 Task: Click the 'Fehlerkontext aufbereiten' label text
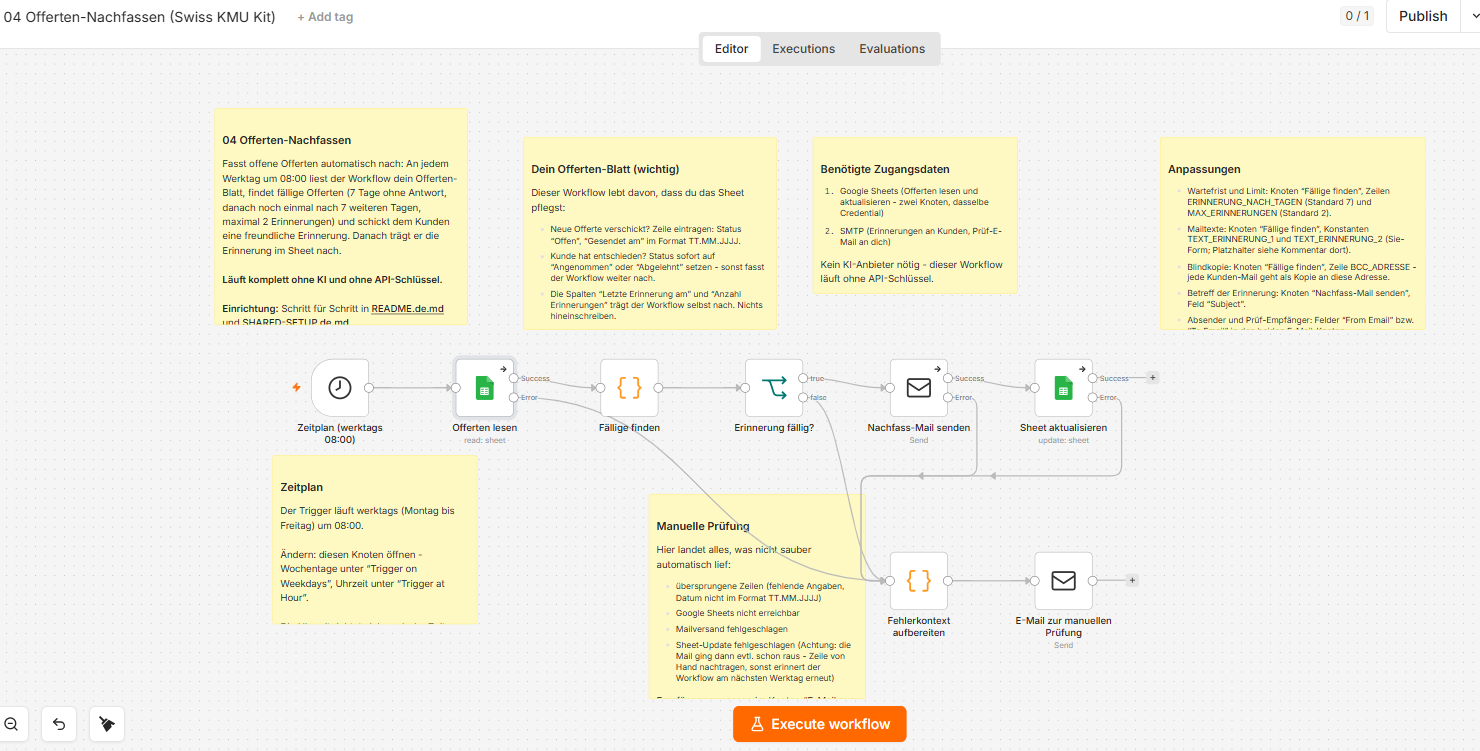point(919,626)
